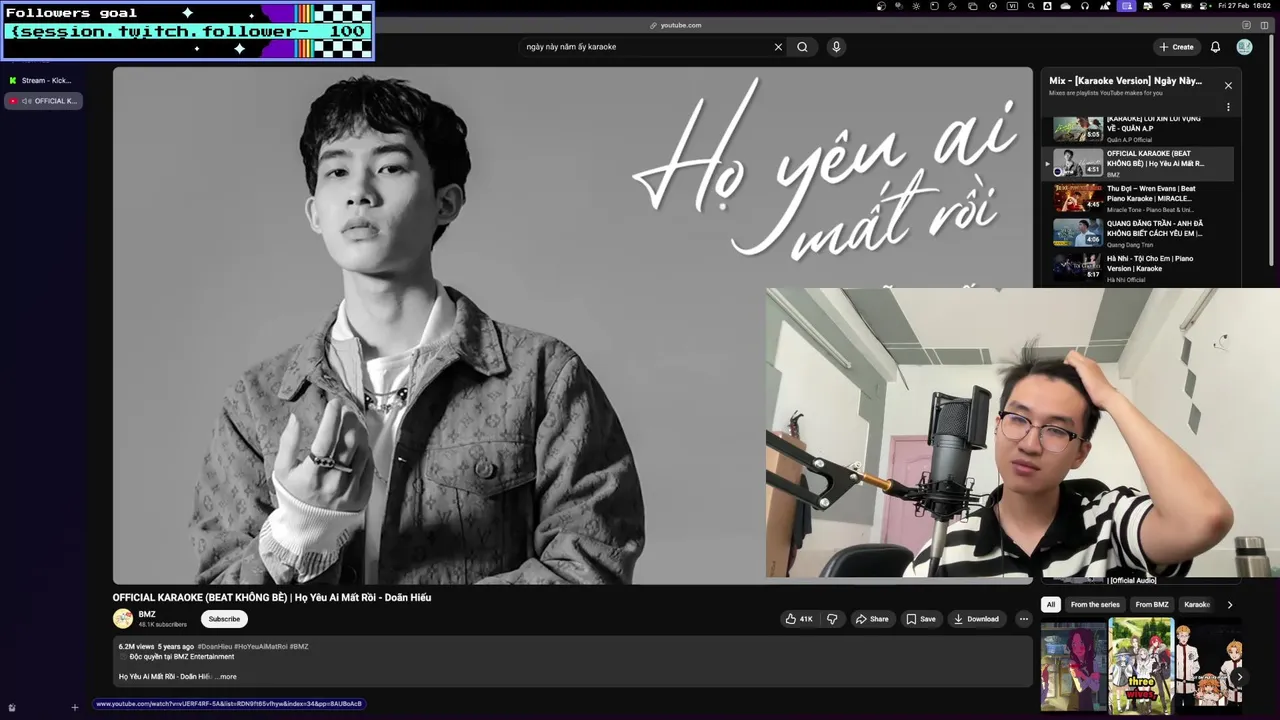Click the Create button
Screen dimensions: 1280x720
pyautogui.click(x=1177, y=47)
